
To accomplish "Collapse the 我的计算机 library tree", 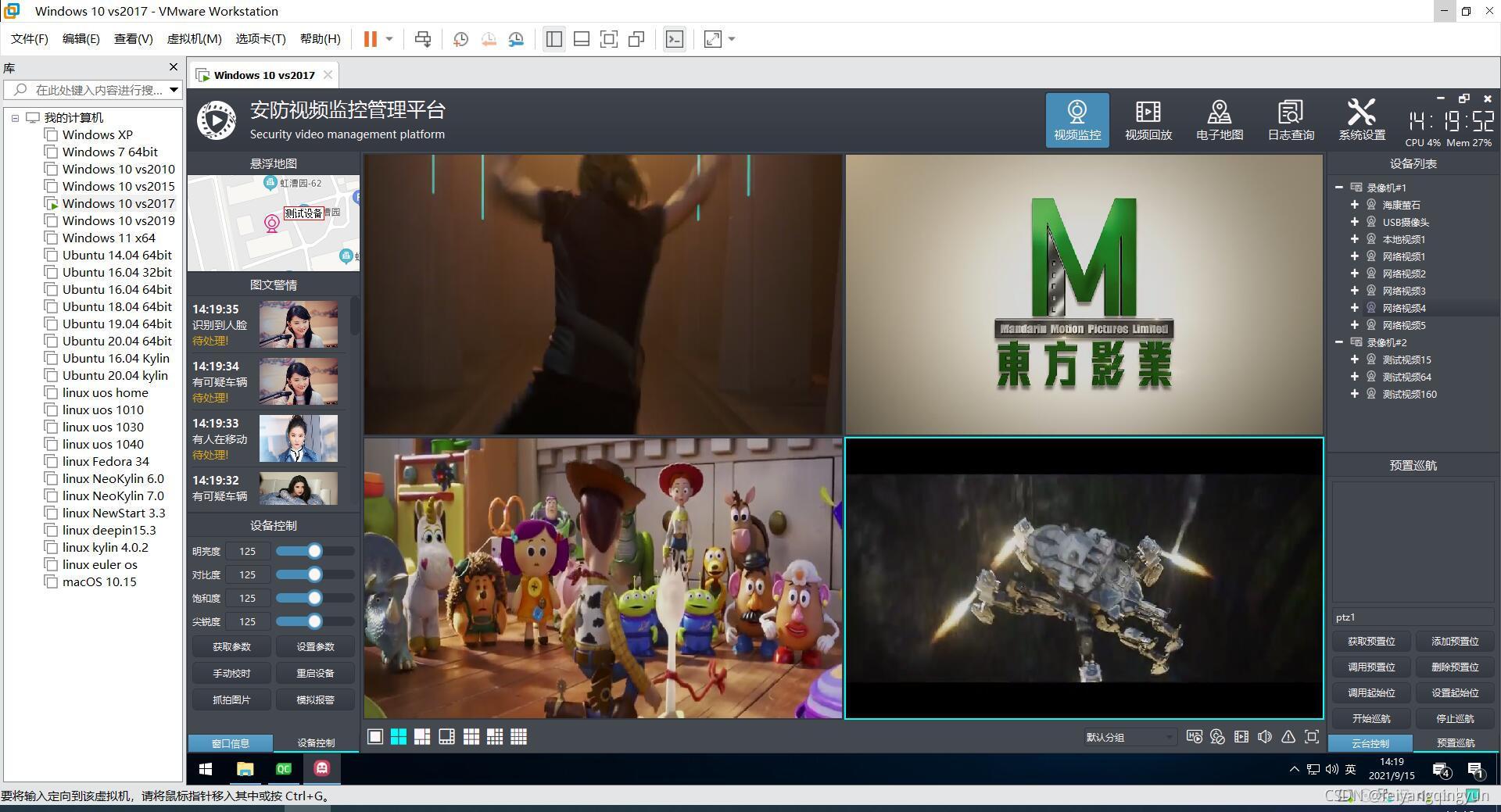I will click(15, 118).
